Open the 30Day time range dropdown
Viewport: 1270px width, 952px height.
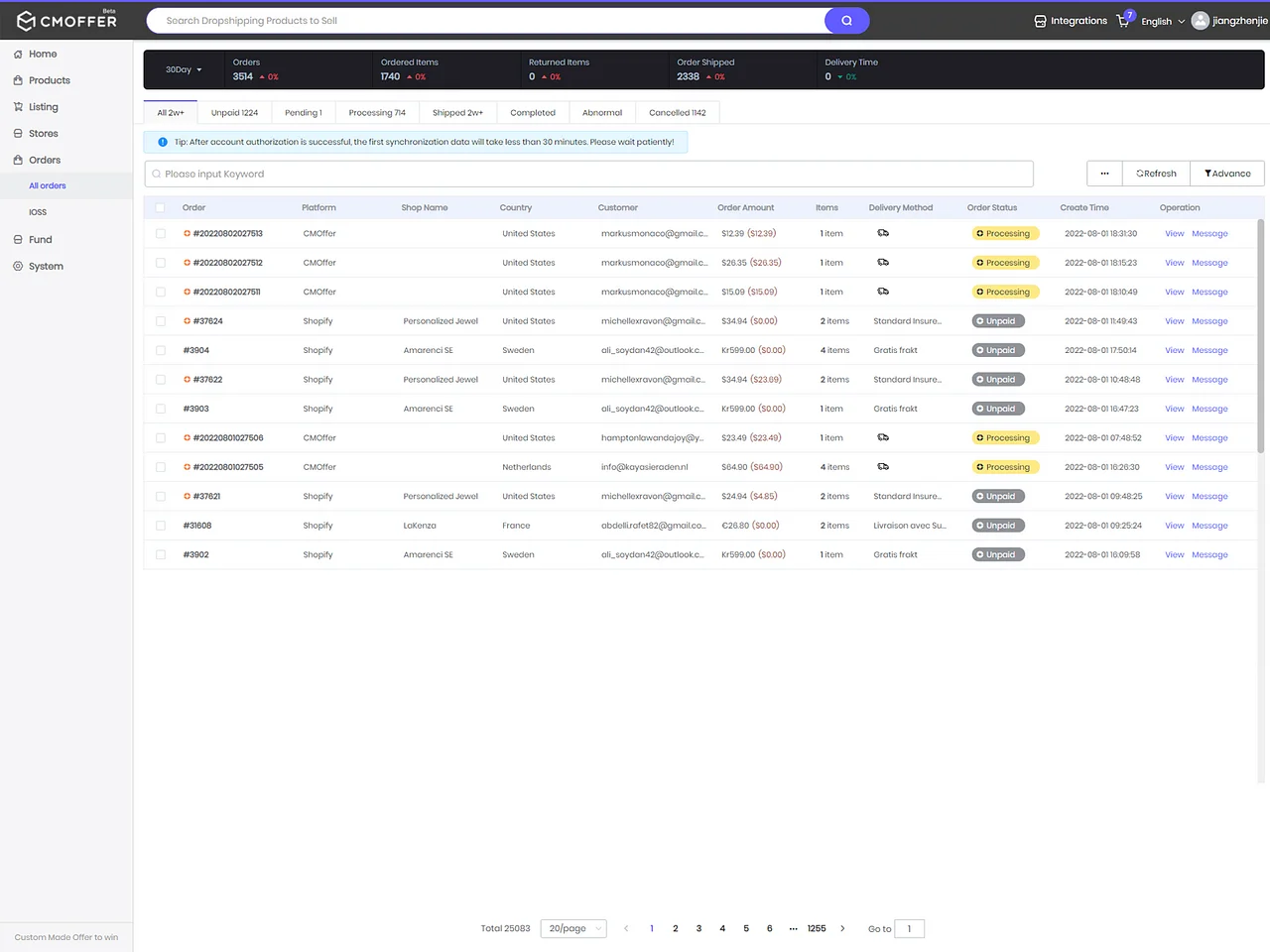(181, 69)
